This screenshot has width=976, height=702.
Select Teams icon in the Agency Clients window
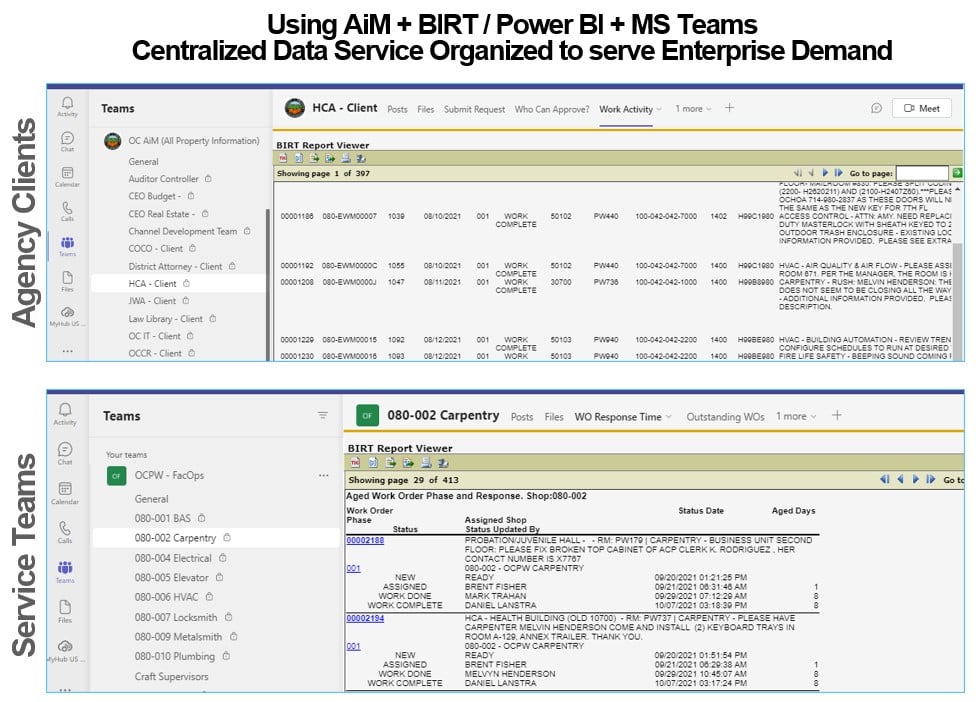(67, 246)
